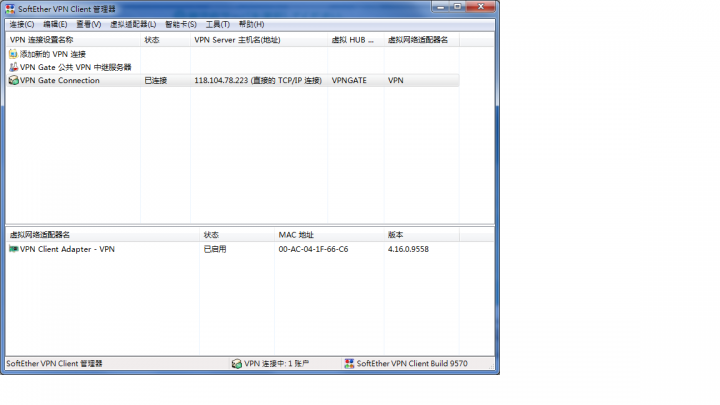Open the 帮助(H) menu

pyautogui.click(x=252, y=24)
